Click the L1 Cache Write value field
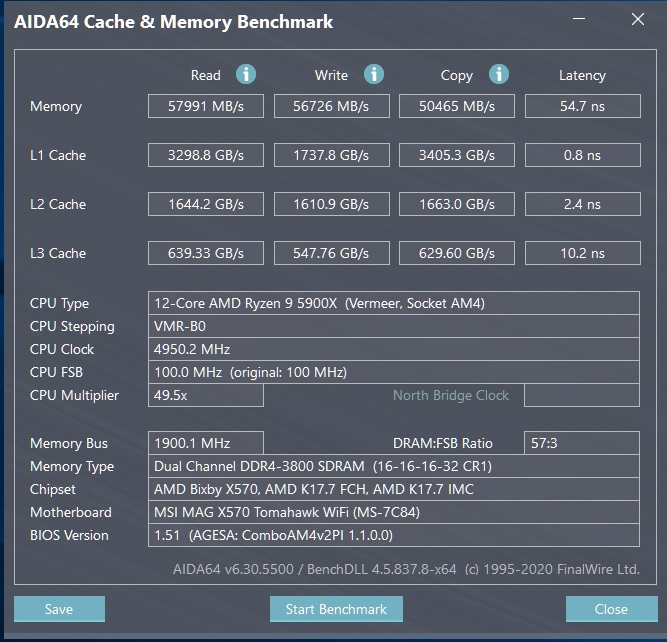Image resolution: width=667 pixels, height=642 pixels. coord(331,155)
